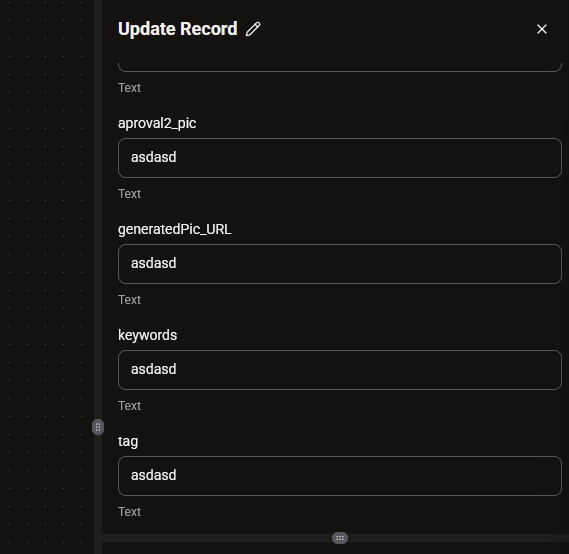Click the Text type hint under aproval2_pic
The width and height of the screenshot is (569, 554).
pos(129,194)
